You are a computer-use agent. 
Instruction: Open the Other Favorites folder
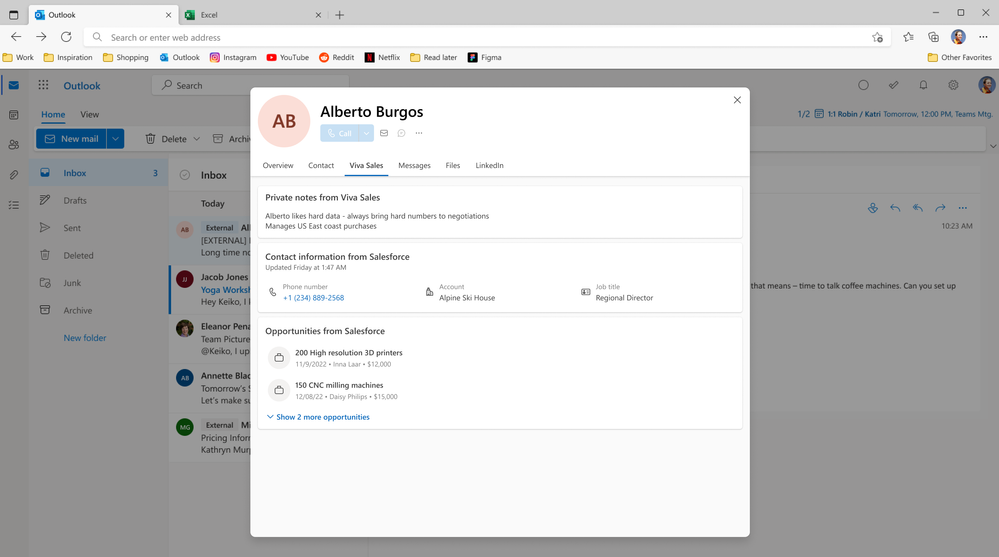tap(960, 57)
